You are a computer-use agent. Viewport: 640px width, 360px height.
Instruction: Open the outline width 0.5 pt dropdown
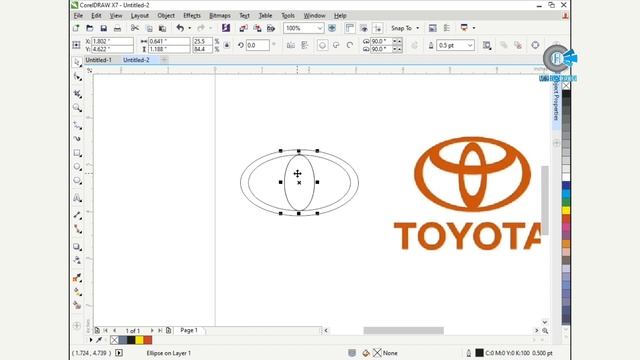(x=470, y=45)
